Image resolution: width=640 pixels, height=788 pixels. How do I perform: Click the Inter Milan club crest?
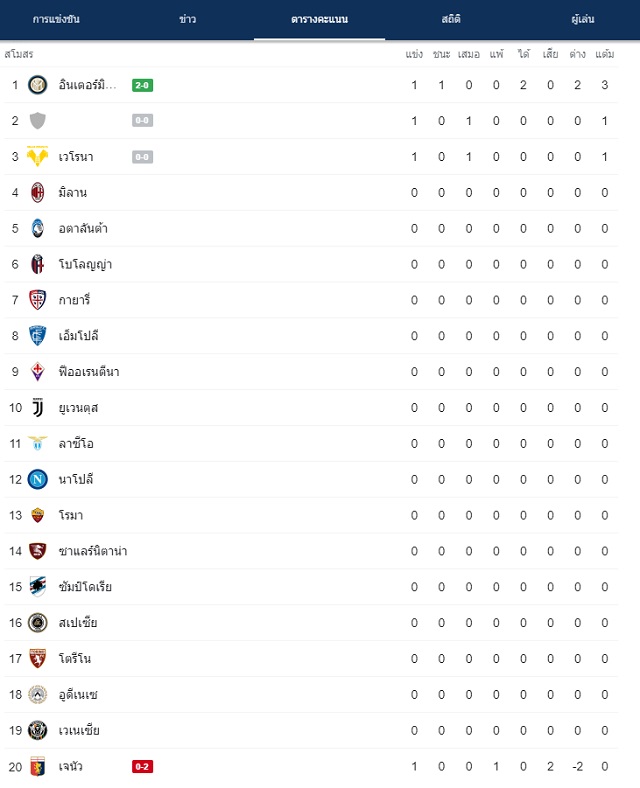(x=38, y=85)
